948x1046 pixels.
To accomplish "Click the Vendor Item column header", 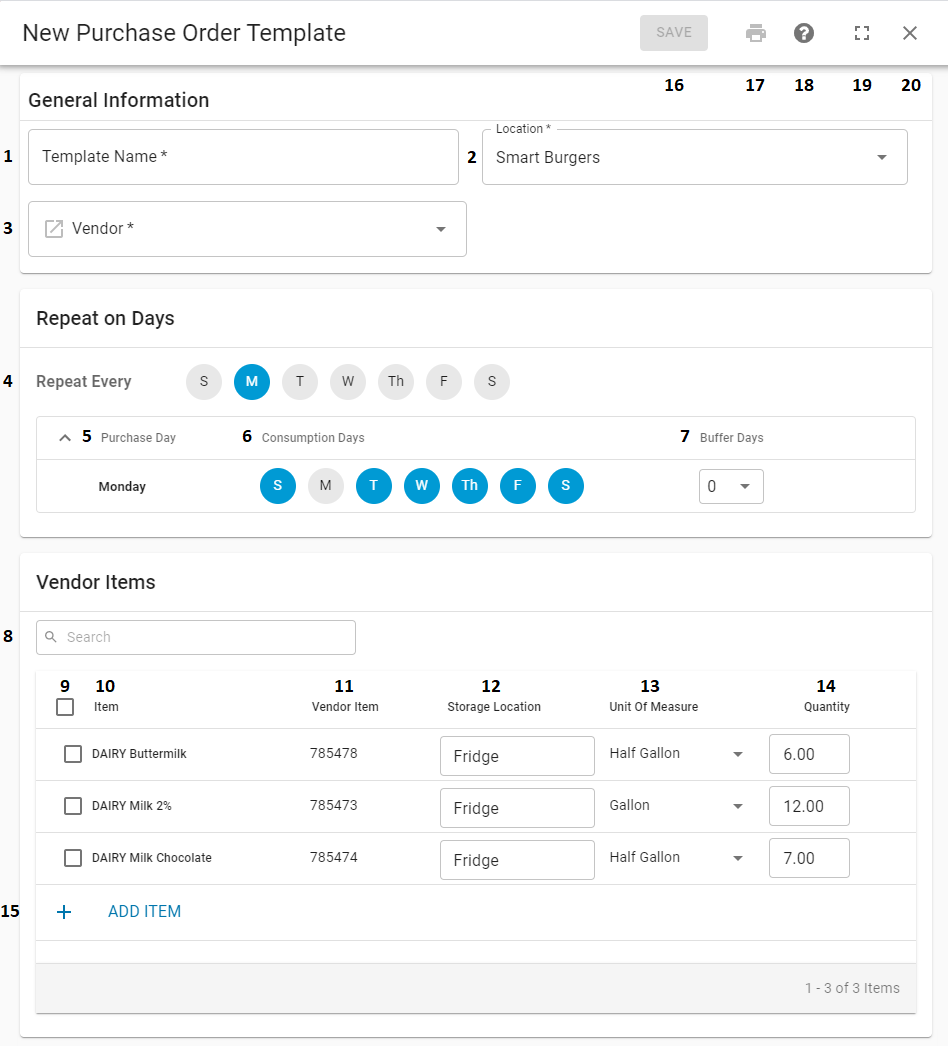I will click(345, 707).
